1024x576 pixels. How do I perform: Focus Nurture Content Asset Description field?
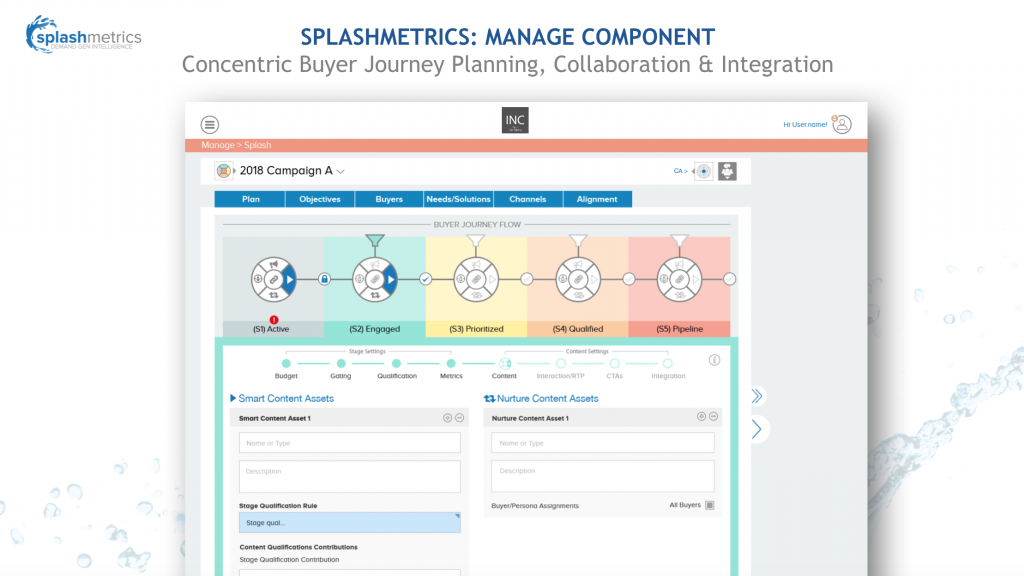coord(603,476)
